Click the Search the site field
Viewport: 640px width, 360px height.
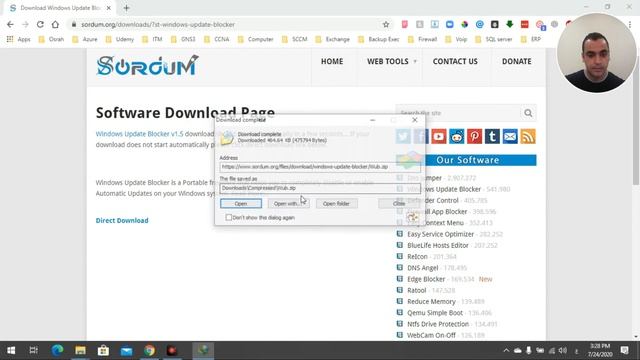(x=458, y=113)
